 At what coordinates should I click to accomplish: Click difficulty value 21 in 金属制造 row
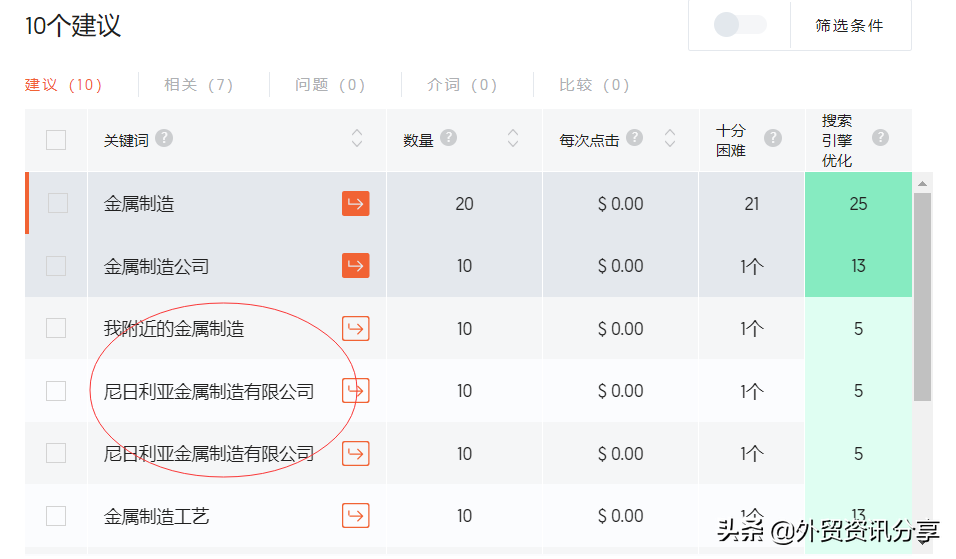(x=752, y=204)
